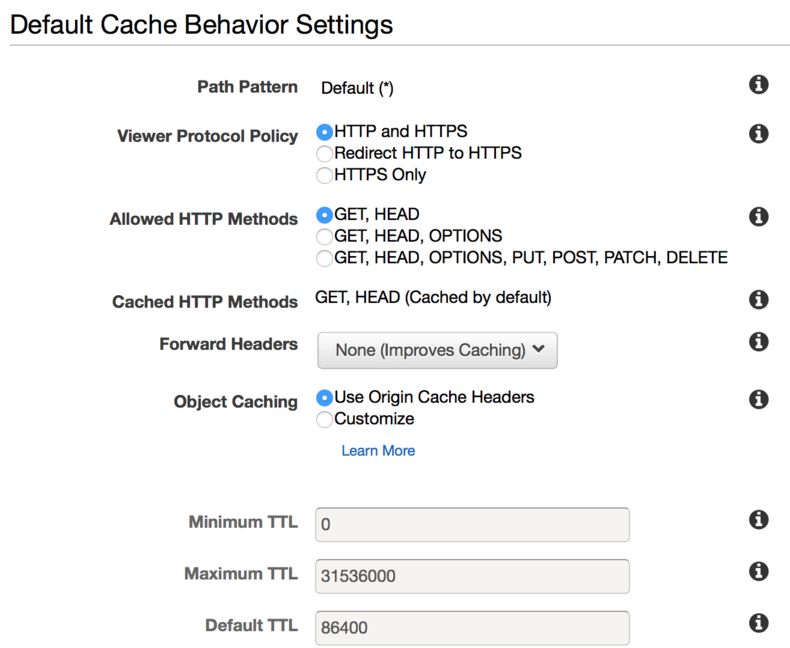Focus the Default TTL text box
790x648 pixels.
point(472,628)
